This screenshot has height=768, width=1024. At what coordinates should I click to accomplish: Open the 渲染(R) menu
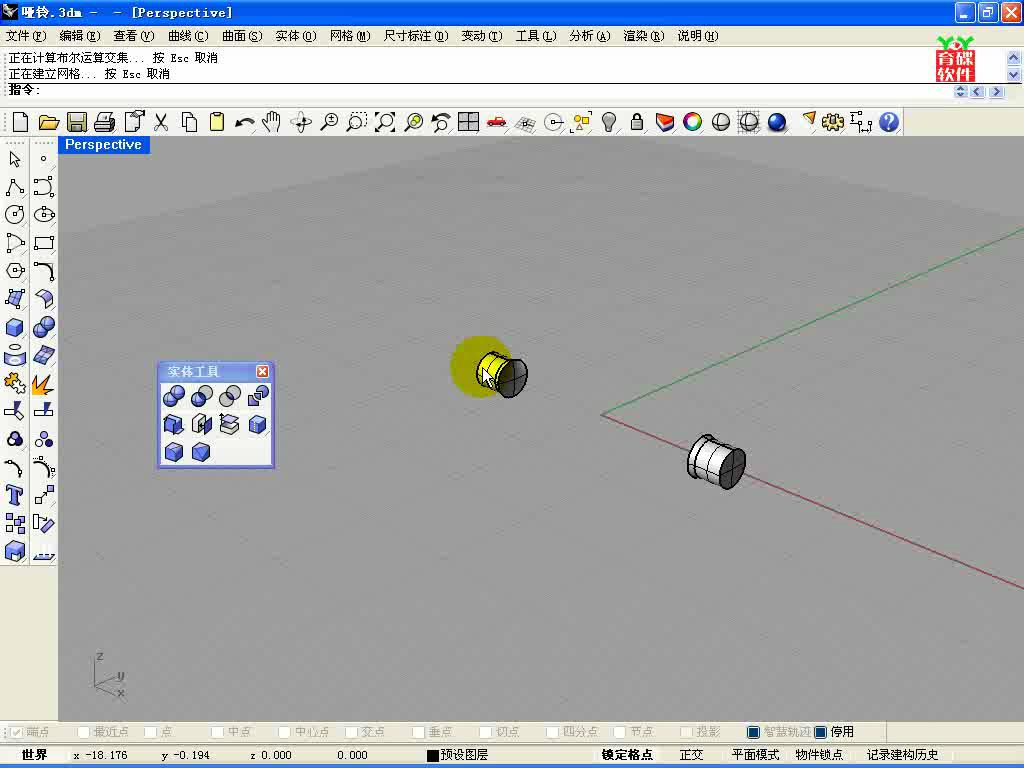[x=644, y=36]
